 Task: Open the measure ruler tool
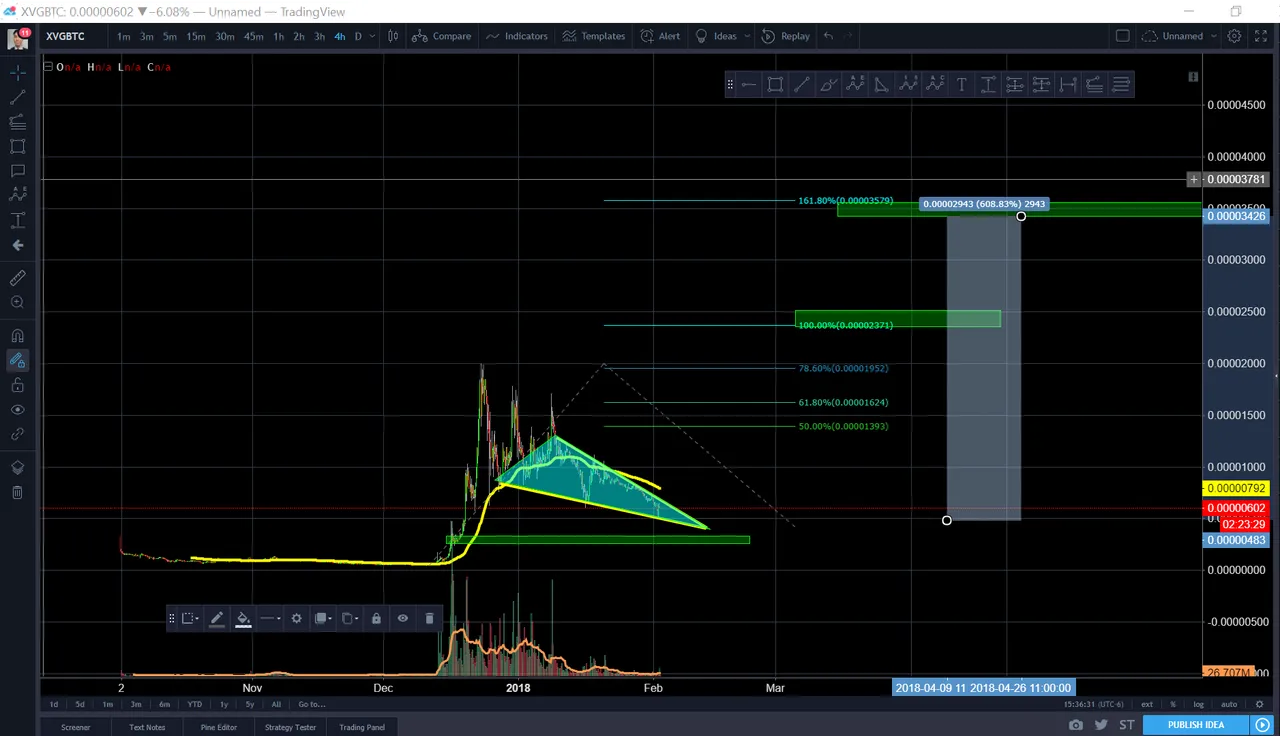17,278
